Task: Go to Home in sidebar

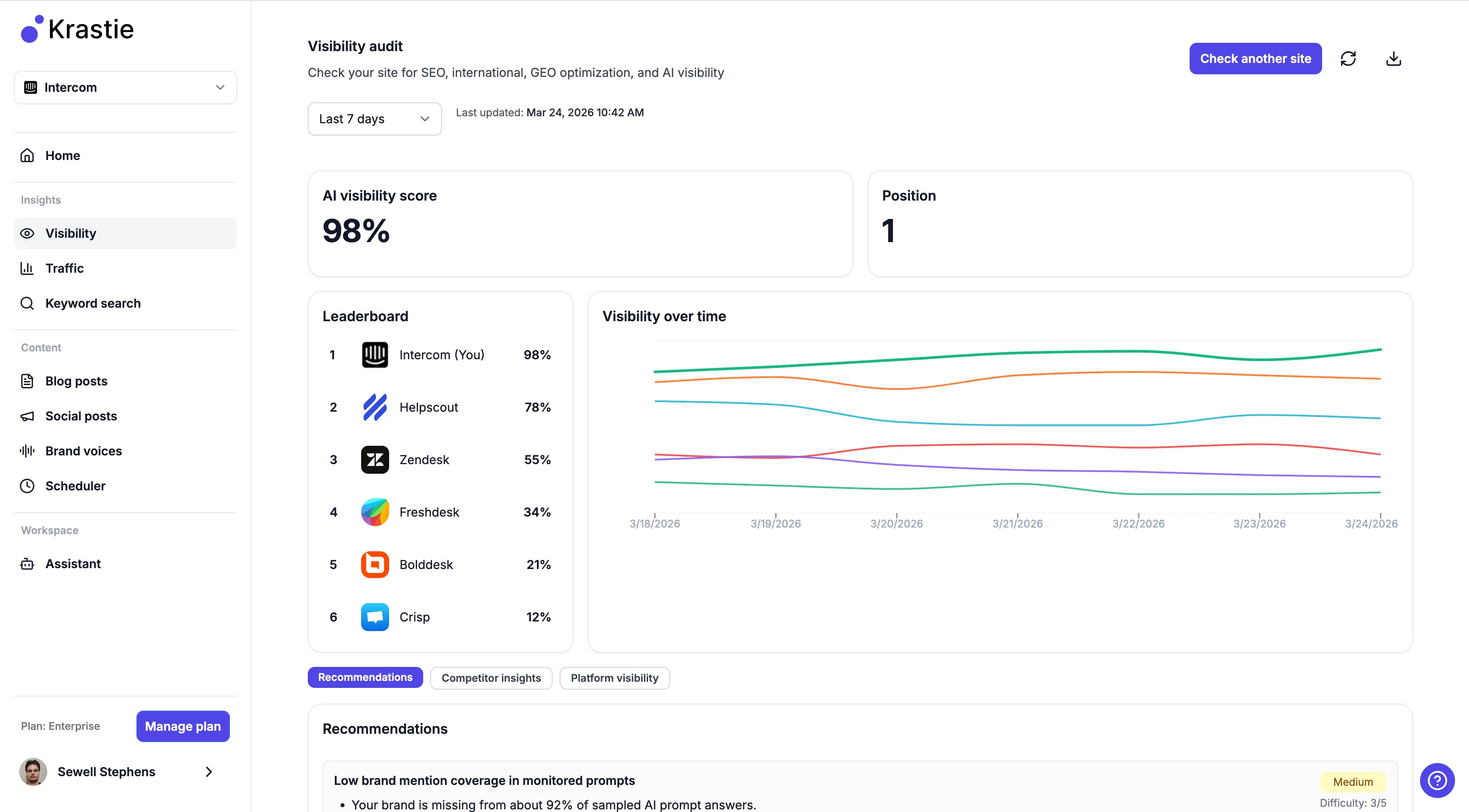Action: [x=125, y=156]
